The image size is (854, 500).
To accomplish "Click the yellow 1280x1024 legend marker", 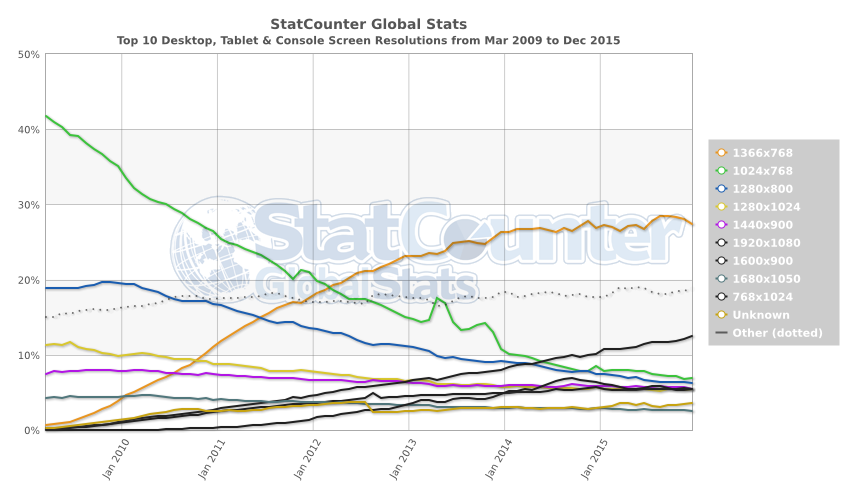I will coord(722,206).
